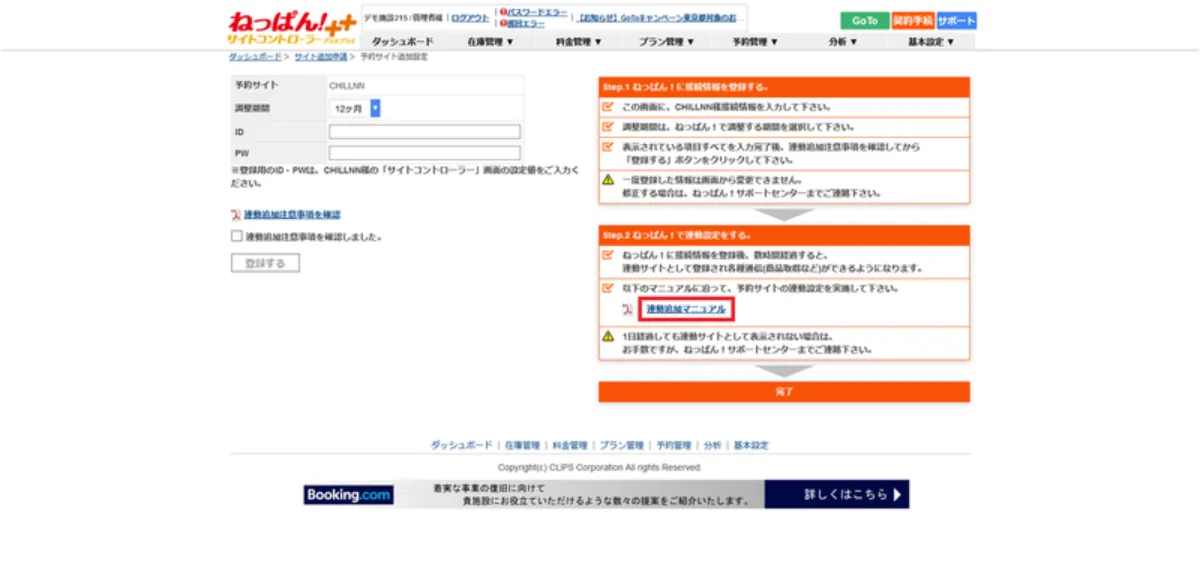Click the footer 基本設定 link
Image resolution: width=1200 pixels, height=565 pixels.
751,445
